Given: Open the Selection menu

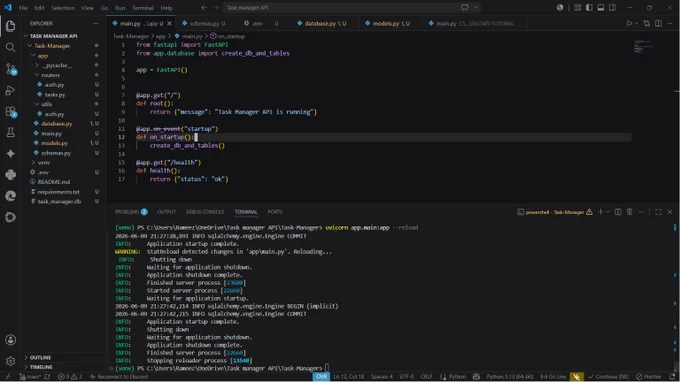Looking at the screenshot, I should 62,7.
